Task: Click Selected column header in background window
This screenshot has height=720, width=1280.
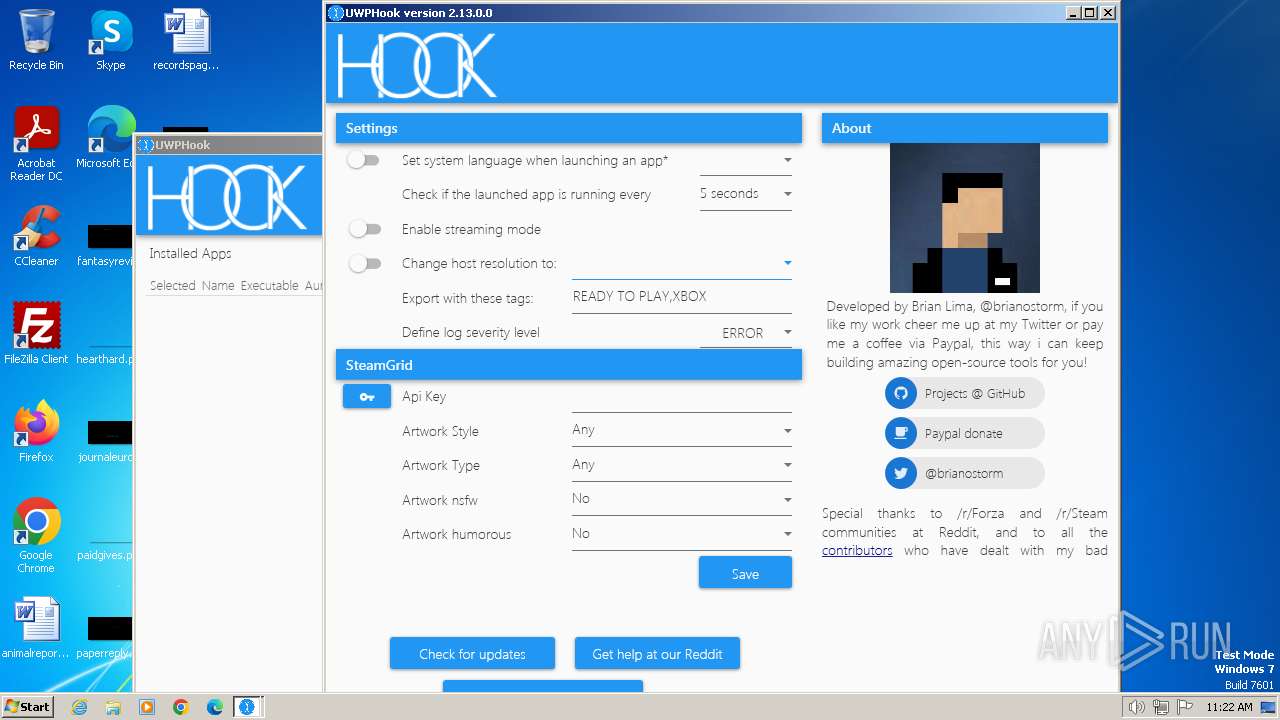Action: (172, 285)
